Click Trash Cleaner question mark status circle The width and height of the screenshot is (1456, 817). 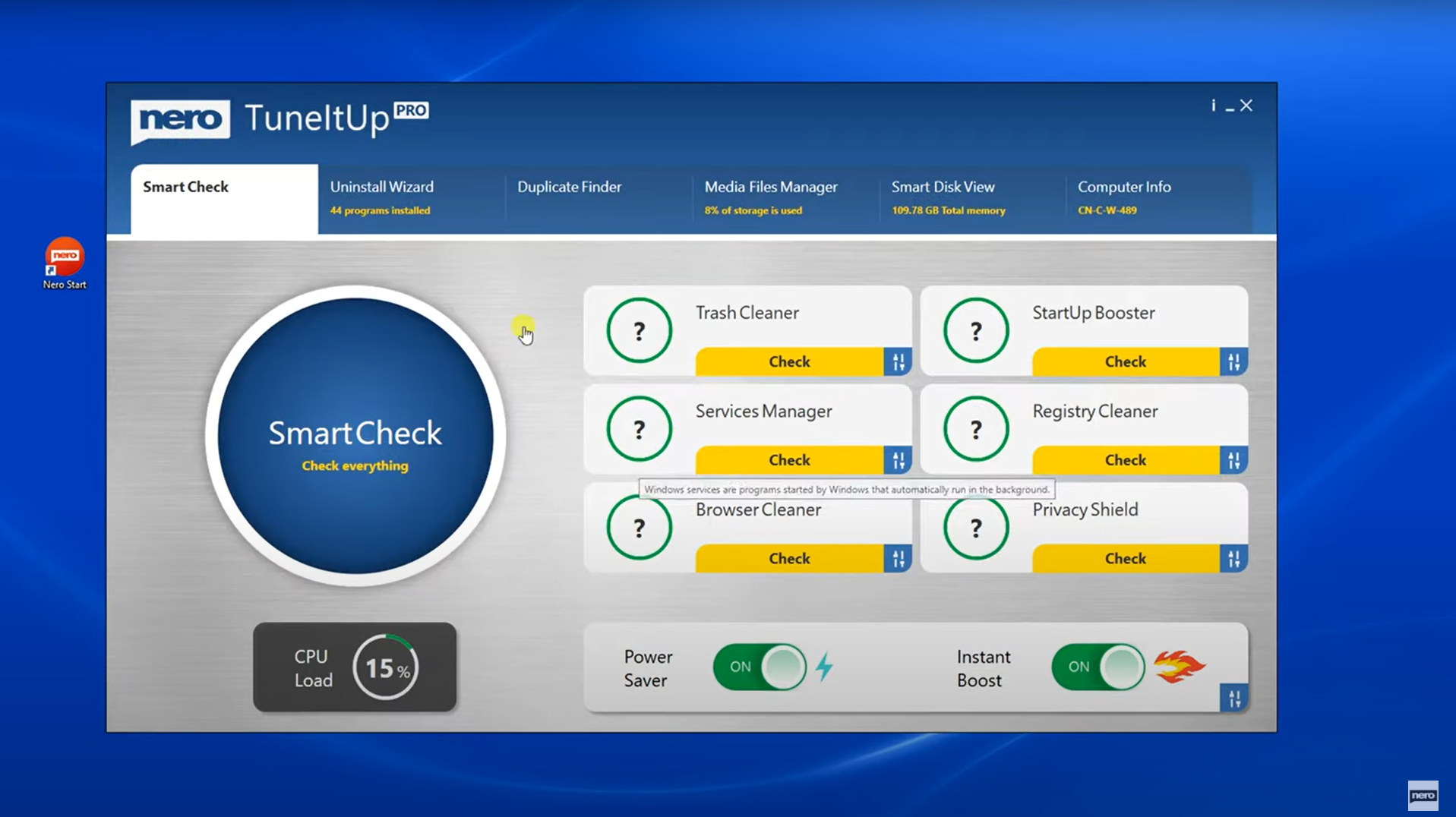(x=639, y=330)
